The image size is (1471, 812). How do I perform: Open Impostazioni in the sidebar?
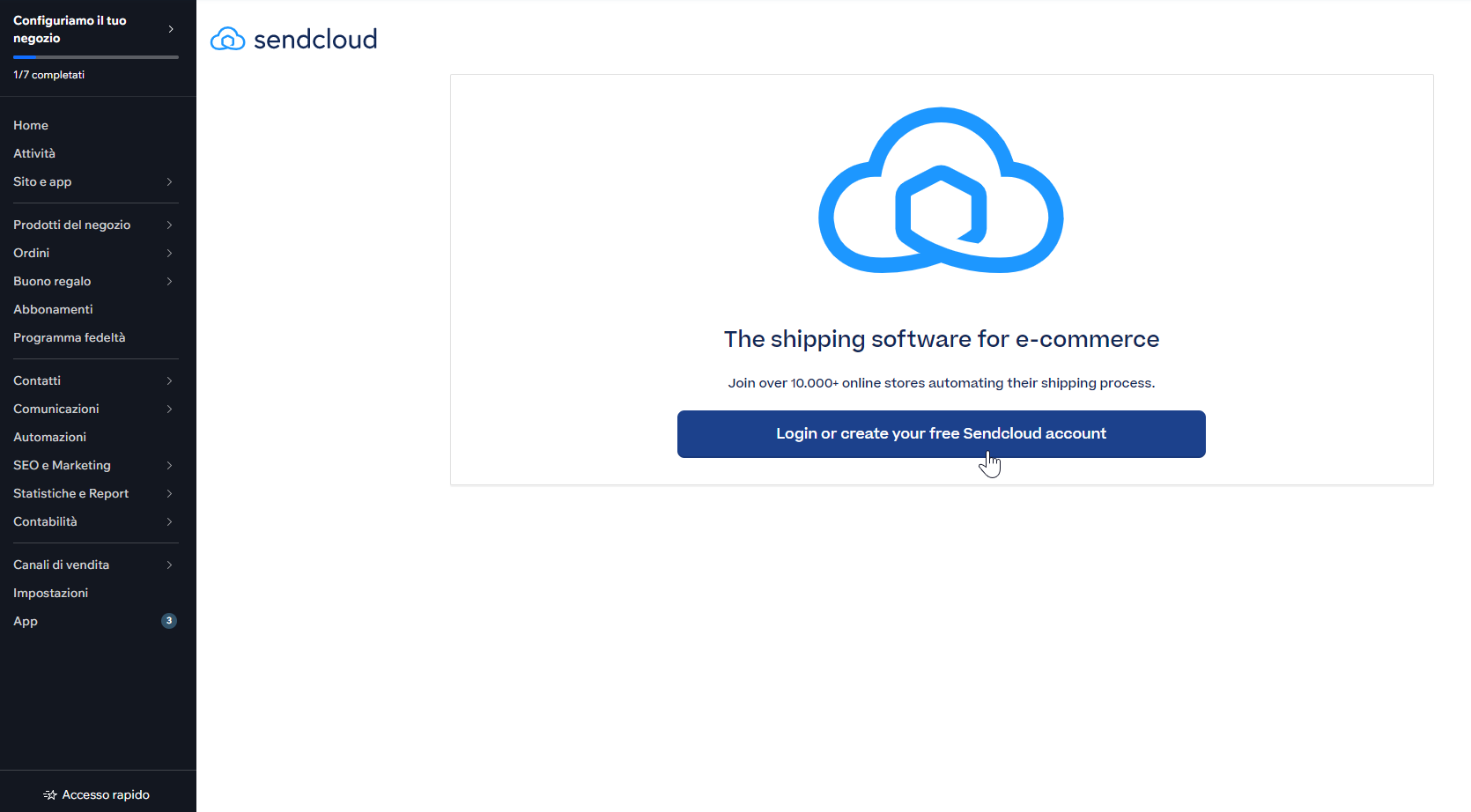pos(51,593)
